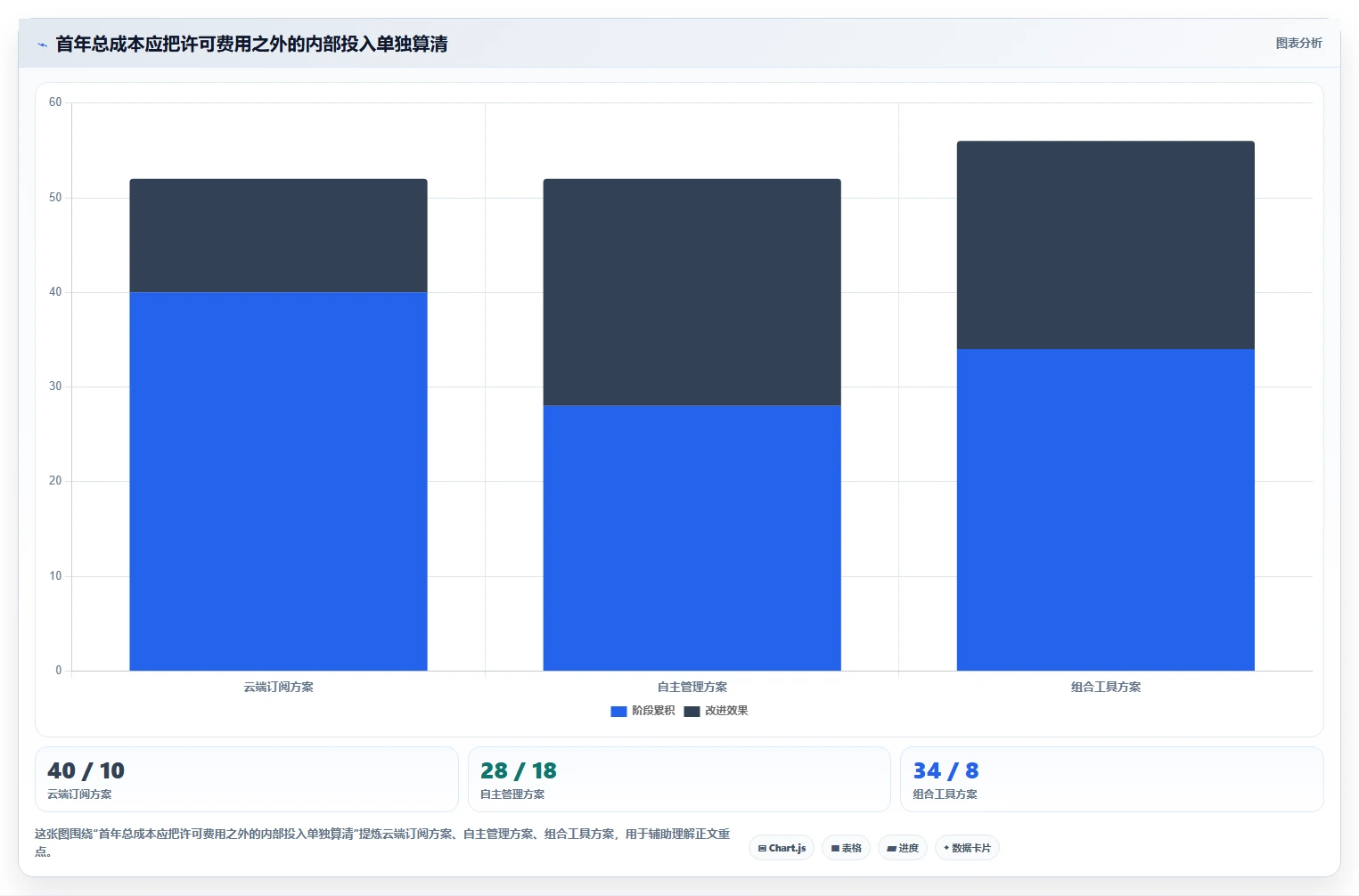Click the dark bar segment of 云端订阅方案
The height and width of the screenshot is (896, 1359).
[x=278, y=236]
